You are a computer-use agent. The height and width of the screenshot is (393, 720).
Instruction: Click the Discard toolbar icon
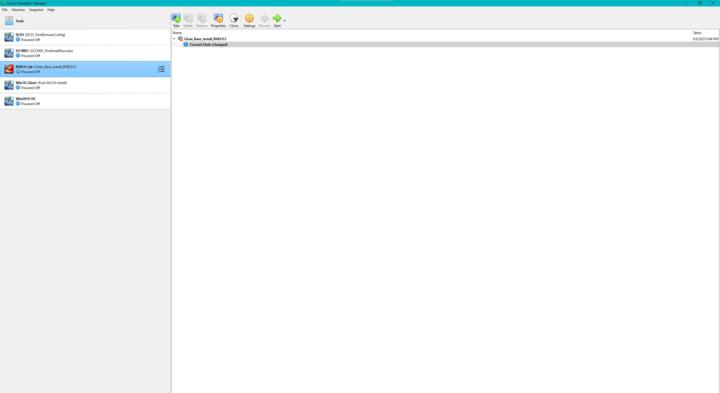coord(264,20)
